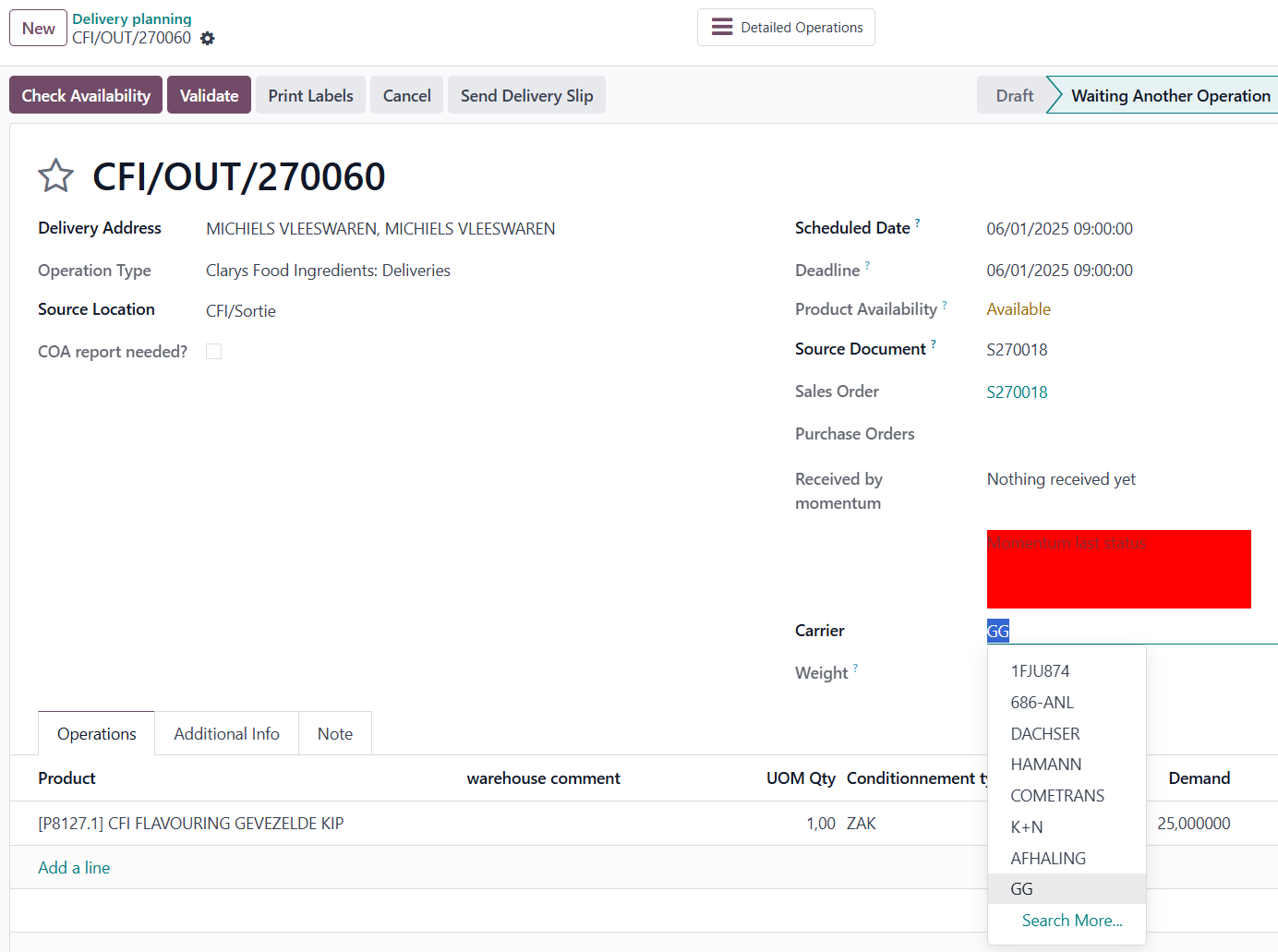
Task: Open the Note tab
Action: pyautogui.click(x=334, y=734)
